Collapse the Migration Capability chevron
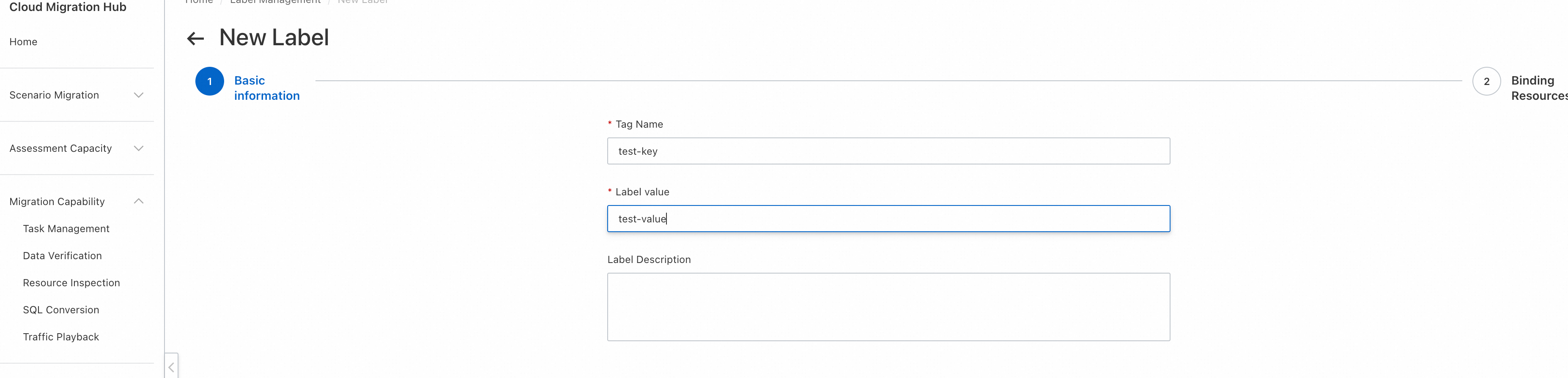 (139, 202)
